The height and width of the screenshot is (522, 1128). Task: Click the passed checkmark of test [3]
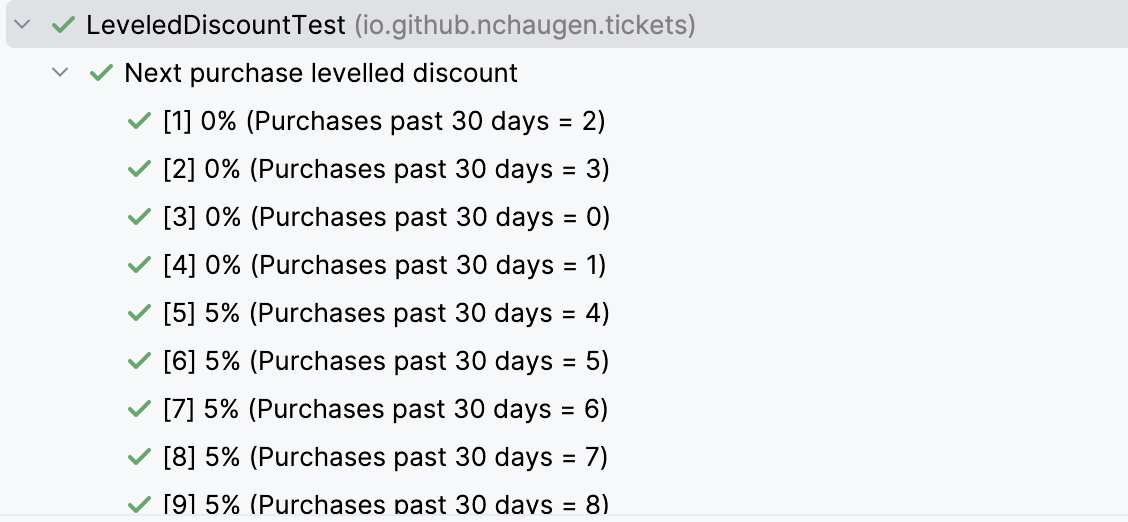139,217
